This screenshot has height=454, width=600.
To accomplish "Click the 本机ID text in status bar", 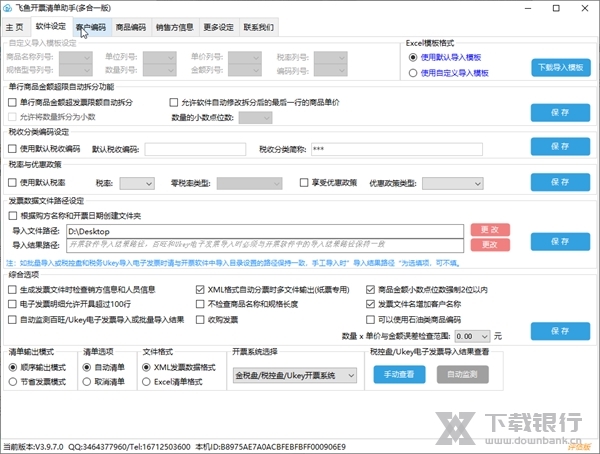I will tap(270, 447).
